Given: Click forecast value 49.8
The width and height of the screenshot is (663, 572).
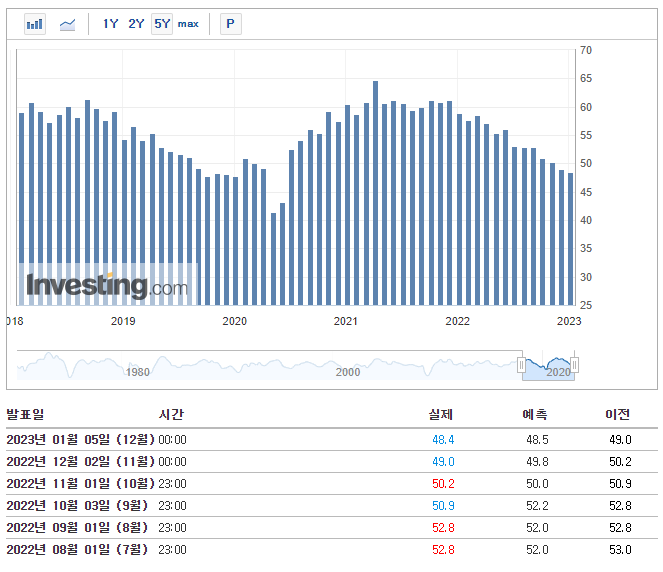Looking at the screenshot, I should (537, 462).
